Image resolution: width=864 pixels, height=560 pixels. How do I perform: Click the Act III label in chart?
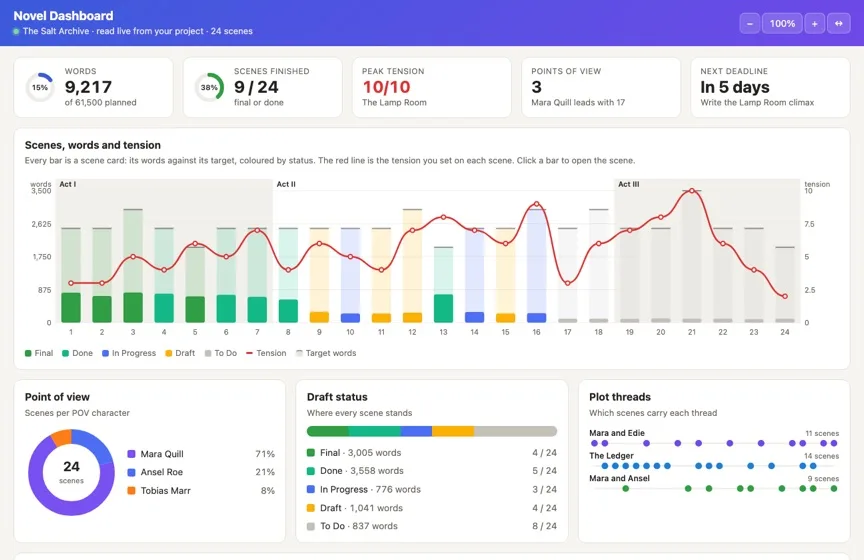tap(629, 184)
